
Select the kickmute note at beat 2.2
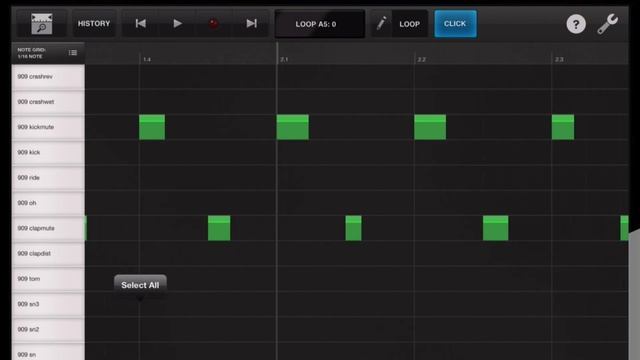click(430, 127)
